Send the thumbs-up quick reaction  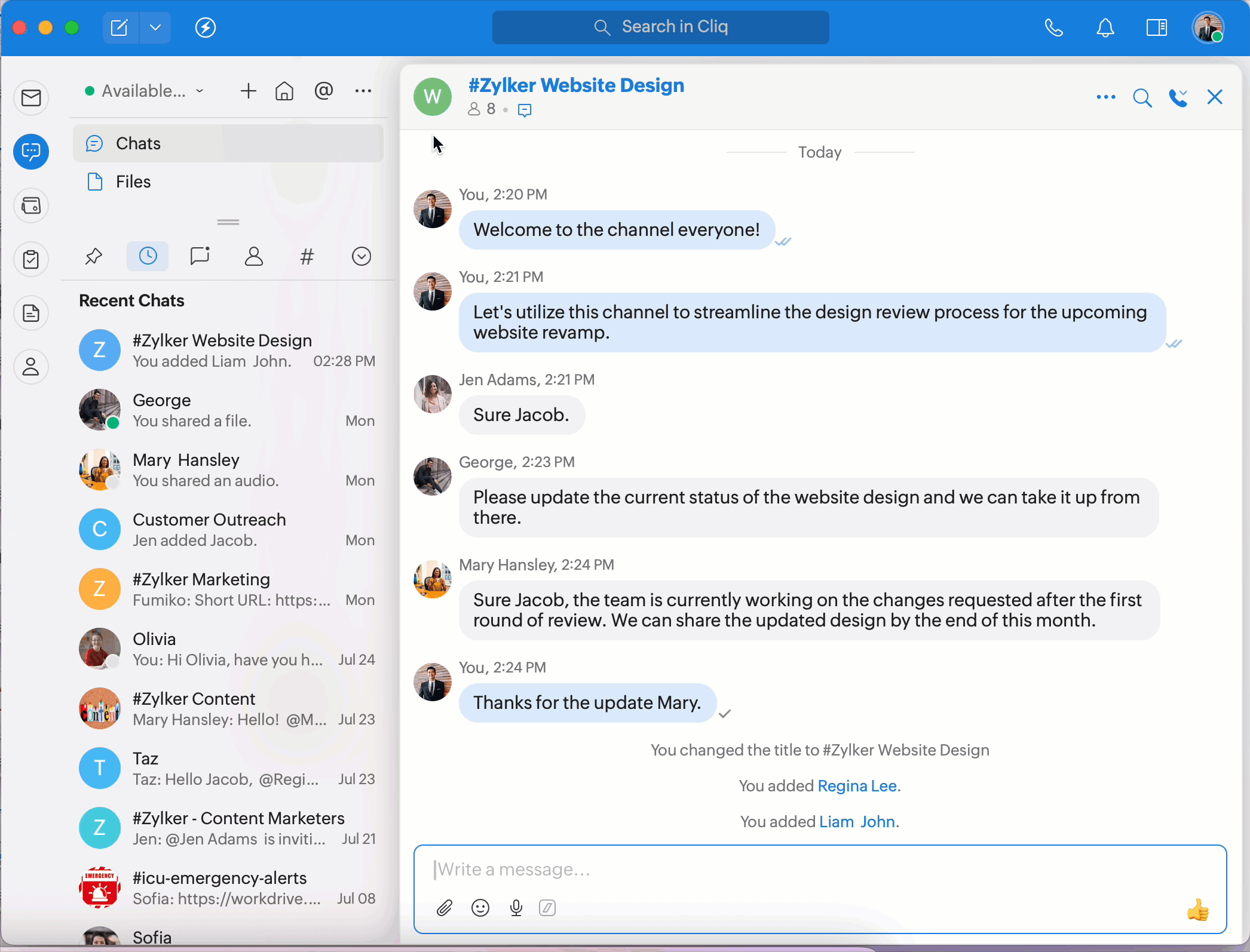point(1198,911)
